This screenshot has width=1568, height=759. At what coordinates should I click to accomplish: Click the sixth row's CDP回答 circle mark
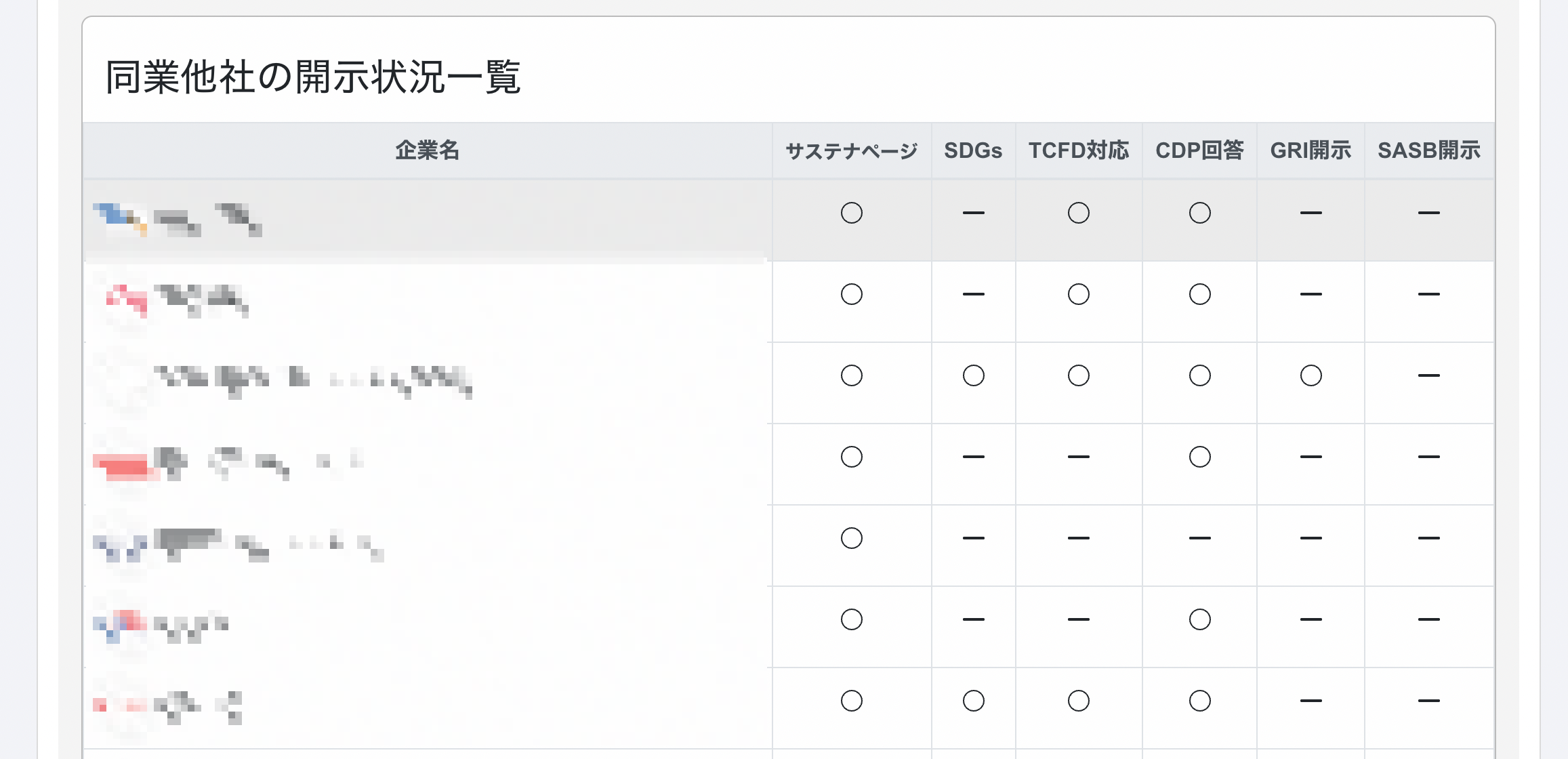(x=1199, y=619)
